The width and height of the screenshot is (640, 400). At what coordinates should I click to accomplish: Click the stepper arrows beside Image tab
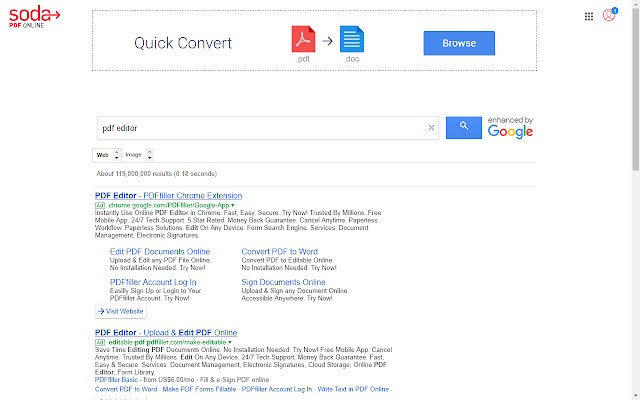tap(149, 155)
